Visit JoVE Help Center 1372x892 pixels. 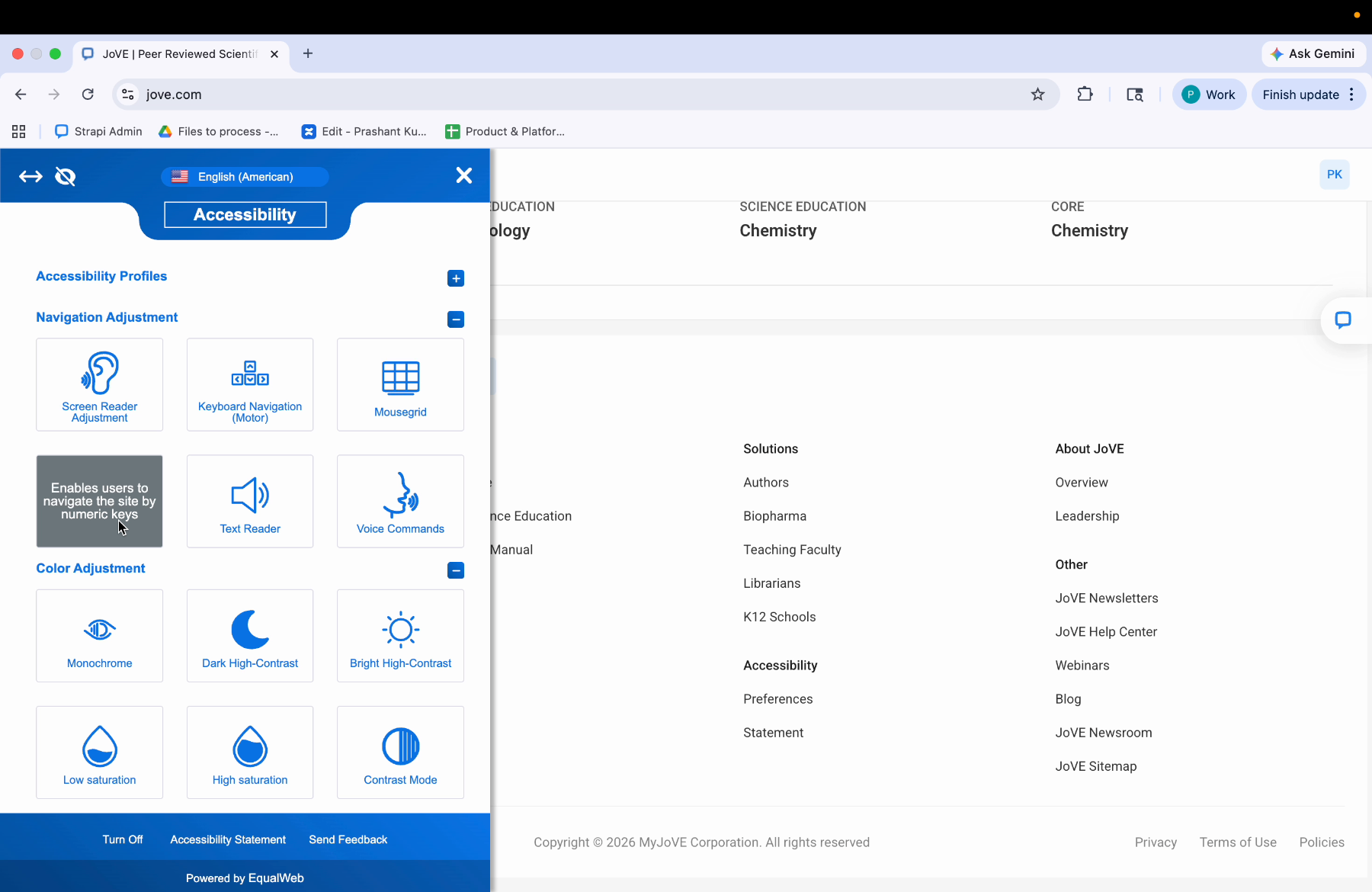(1106, 632)
